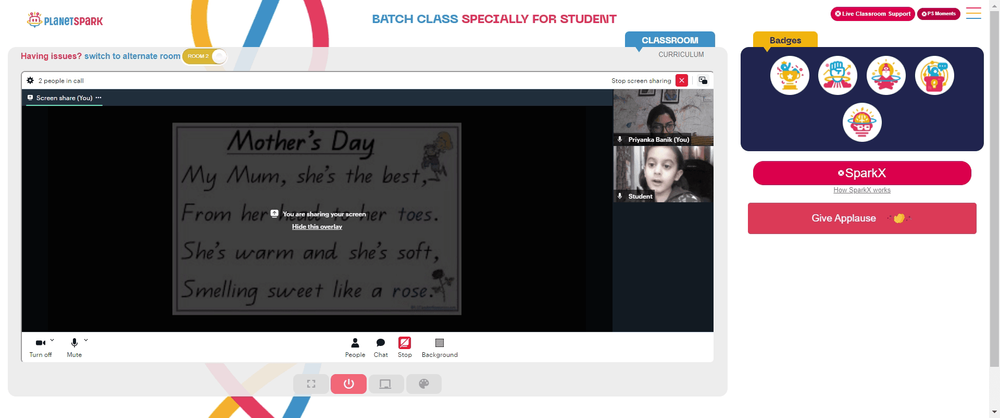Open the hamburger menu

coord(973,13)
